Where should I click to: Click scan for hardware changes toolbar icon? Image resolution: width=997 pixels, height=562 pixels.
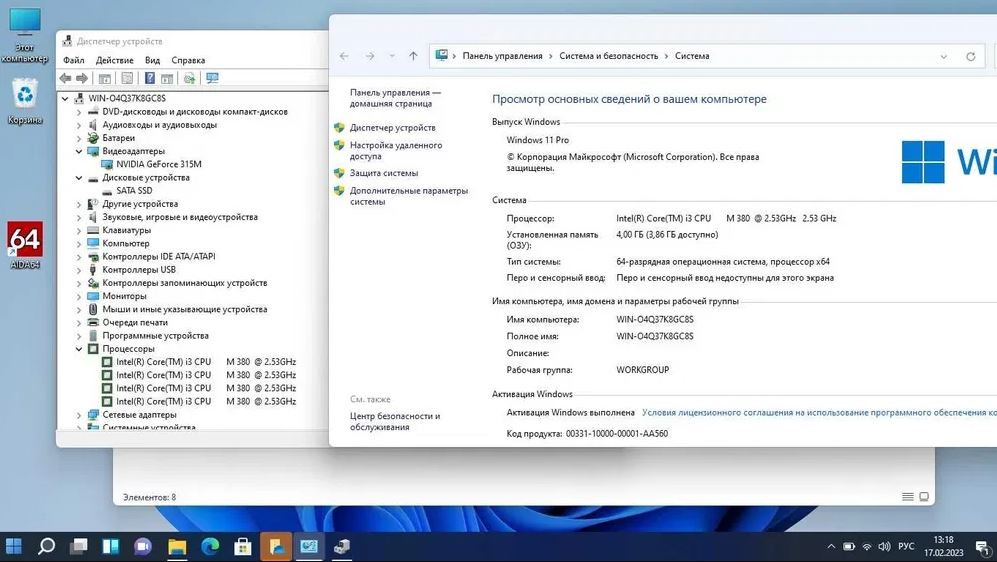(x=212, y=78)
